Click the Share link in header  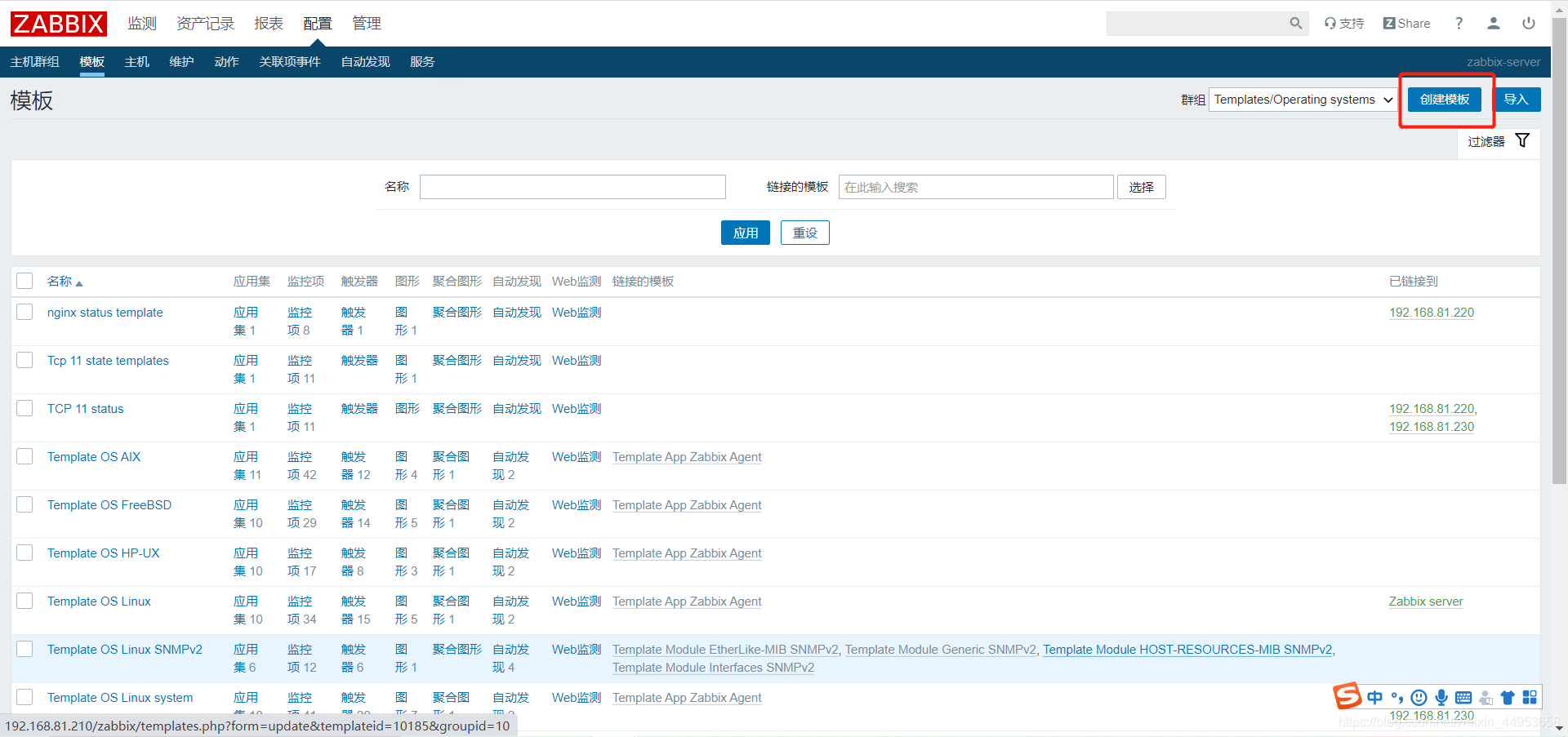click(1406, 24)
